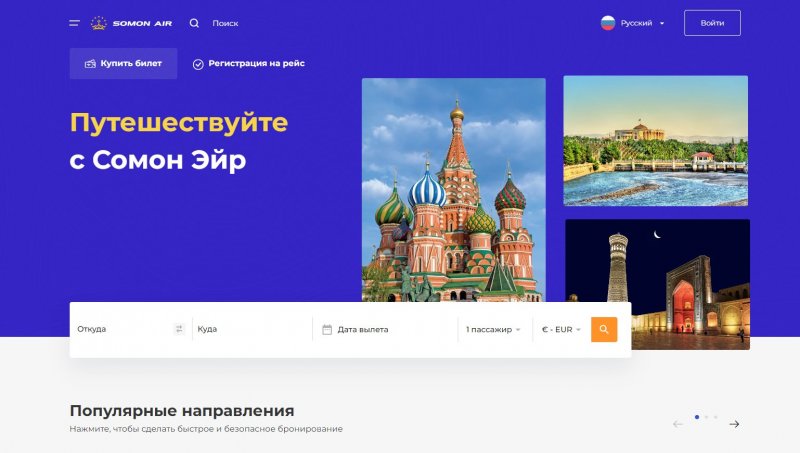
Task: Click the Russian flag icon
Action: 608,23
